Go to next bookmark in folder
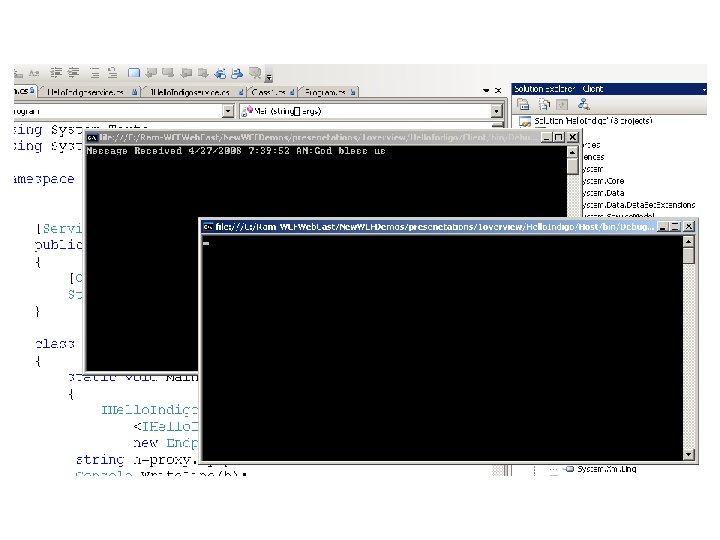This screenshot has height=540, width=720. [x=203, y=73]
